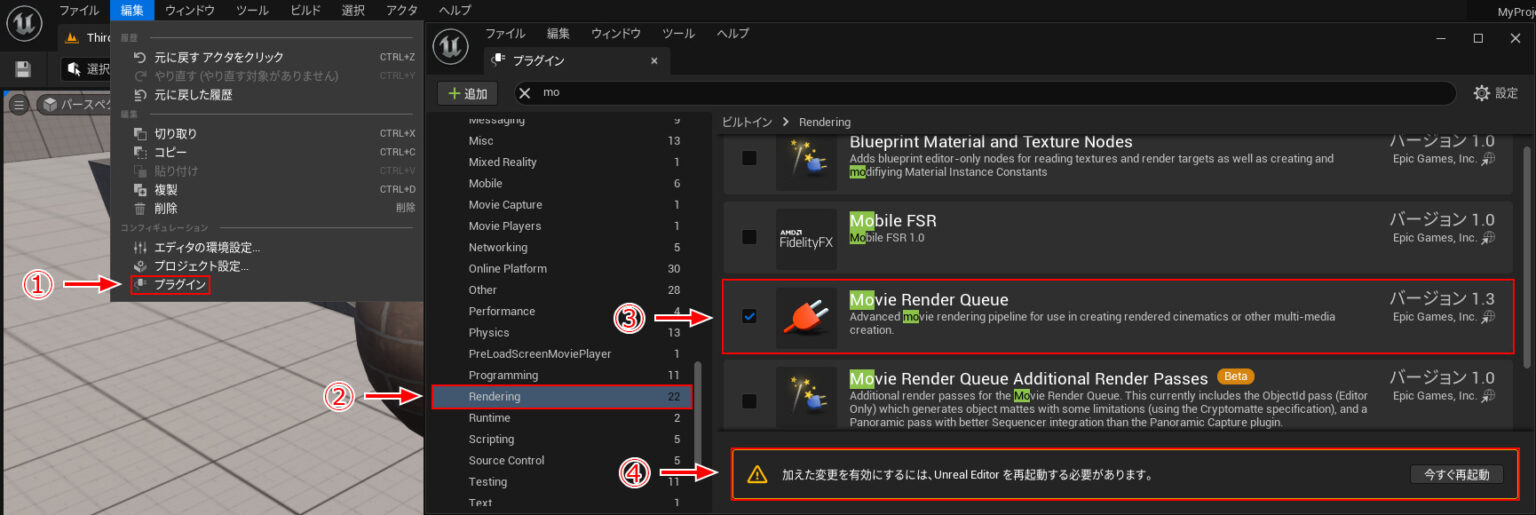Click the Mobile FSR FidelityFX icon
Screen dimensions: 1536x515
click(x=806, y=239)
